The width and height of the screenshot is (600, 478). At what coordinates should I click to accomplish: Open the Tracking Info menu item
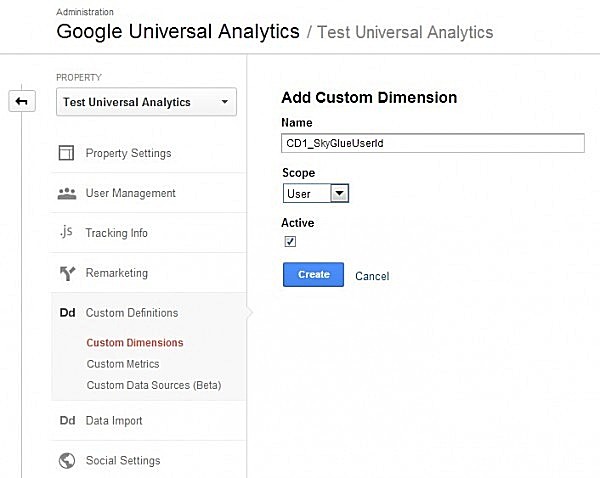click(x=116, y=233)
